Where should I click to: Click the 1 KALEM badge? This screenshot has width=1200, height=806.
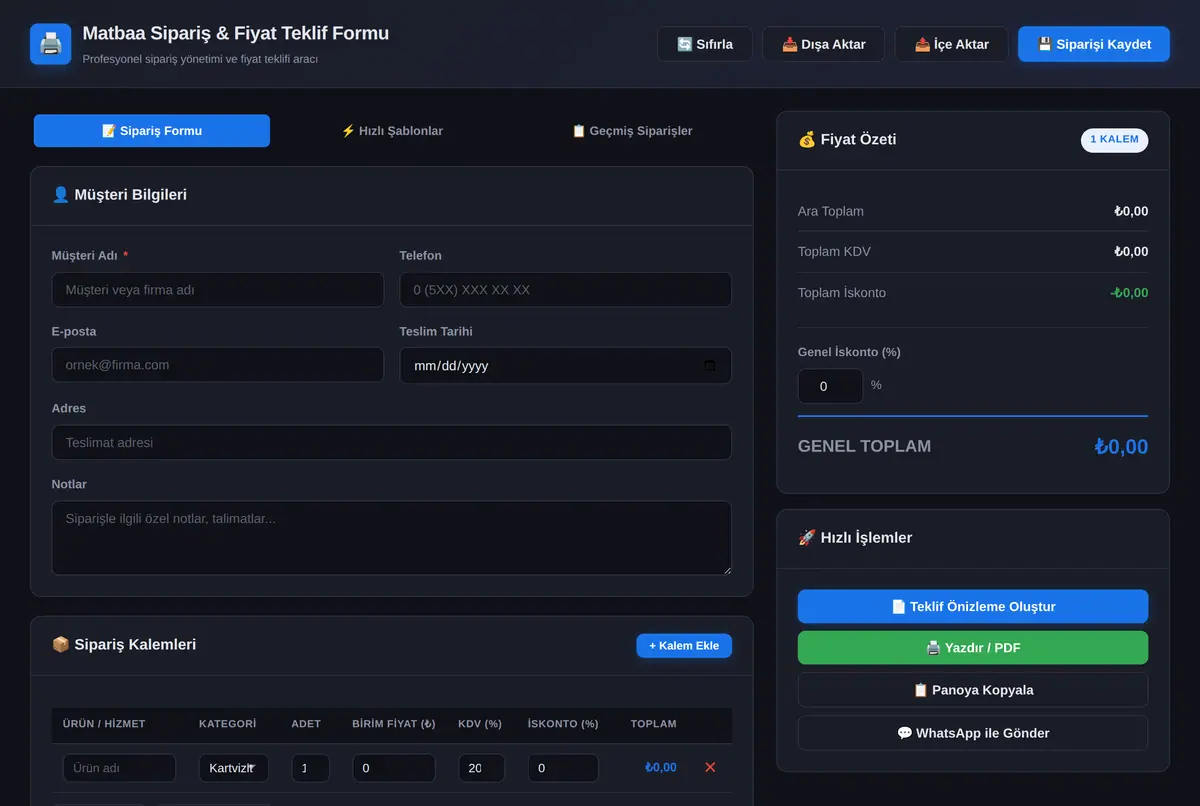tap(1114, 140)
